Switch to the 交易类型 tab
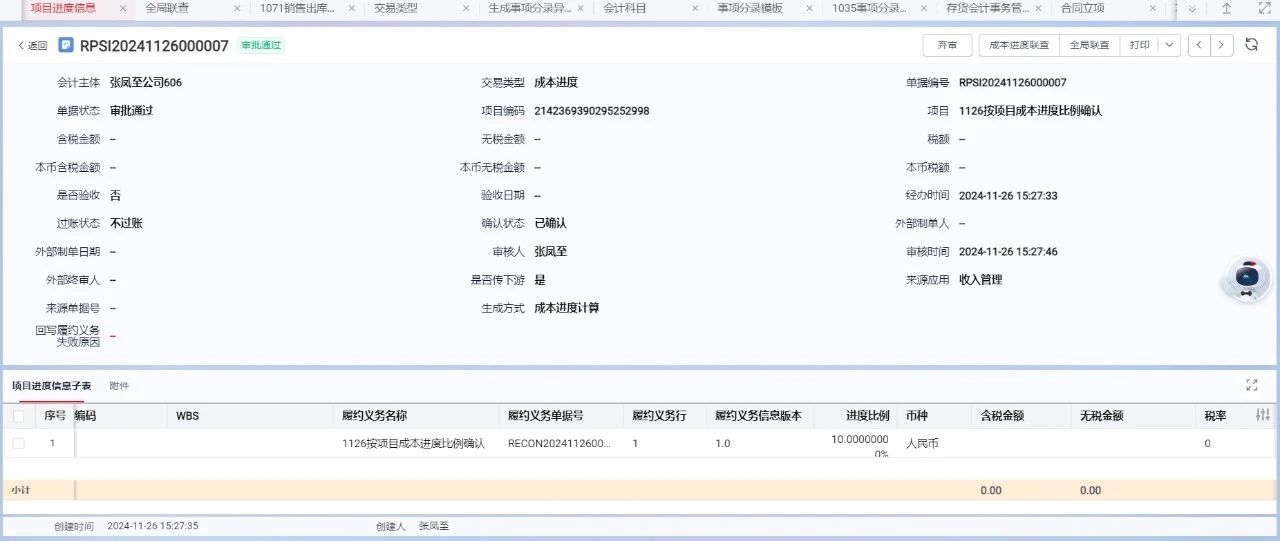 [x=396, y=8]
